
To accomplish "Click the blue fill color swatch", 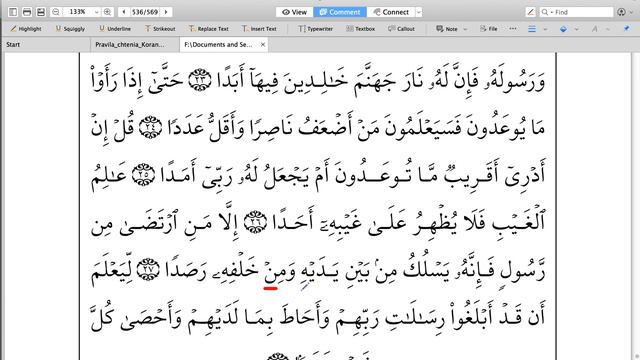I will click(x=563, y=29).
